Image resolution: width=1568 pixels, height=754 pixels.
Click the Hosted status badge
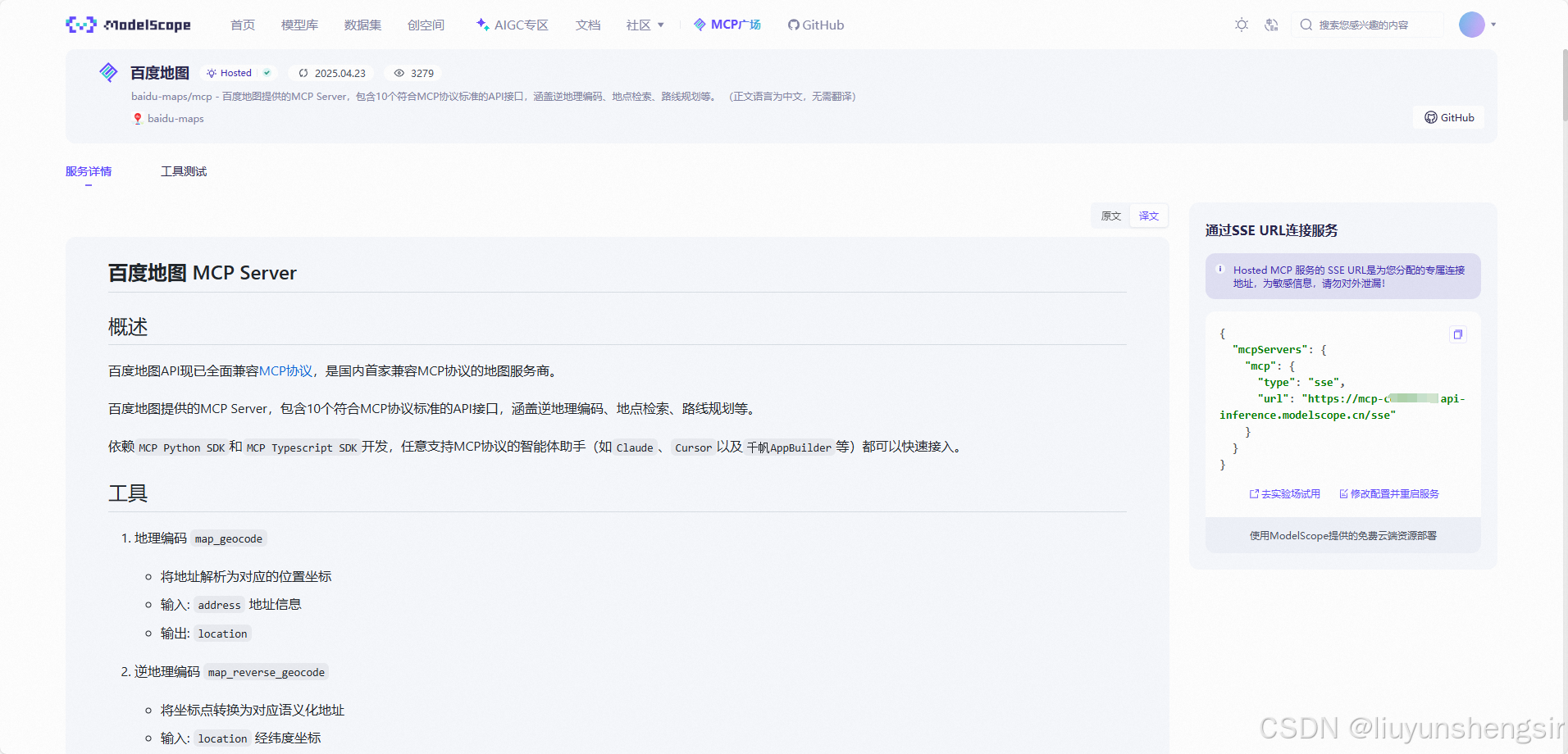[x=238, y=73]
